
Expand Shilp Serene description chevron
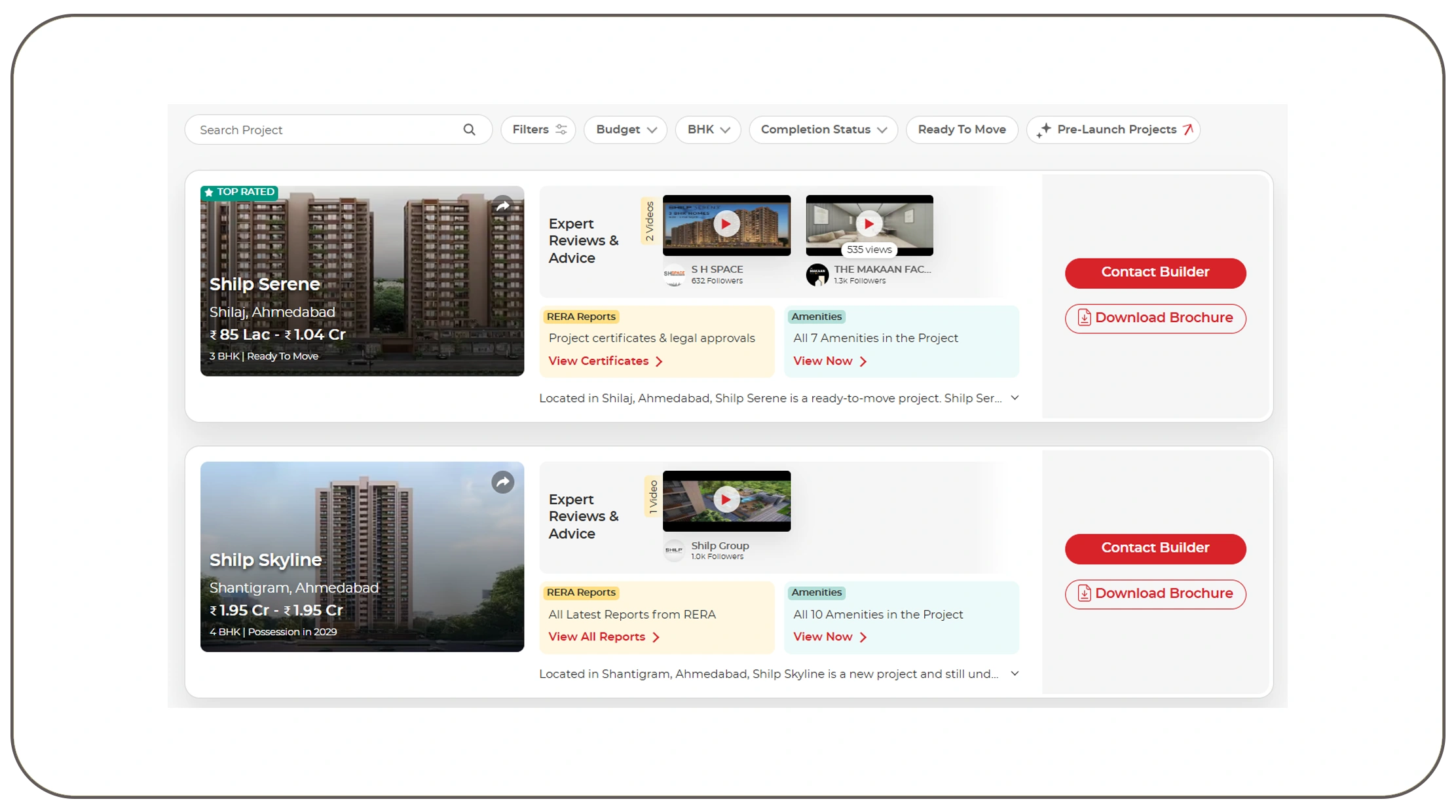tap(1015, 398)
